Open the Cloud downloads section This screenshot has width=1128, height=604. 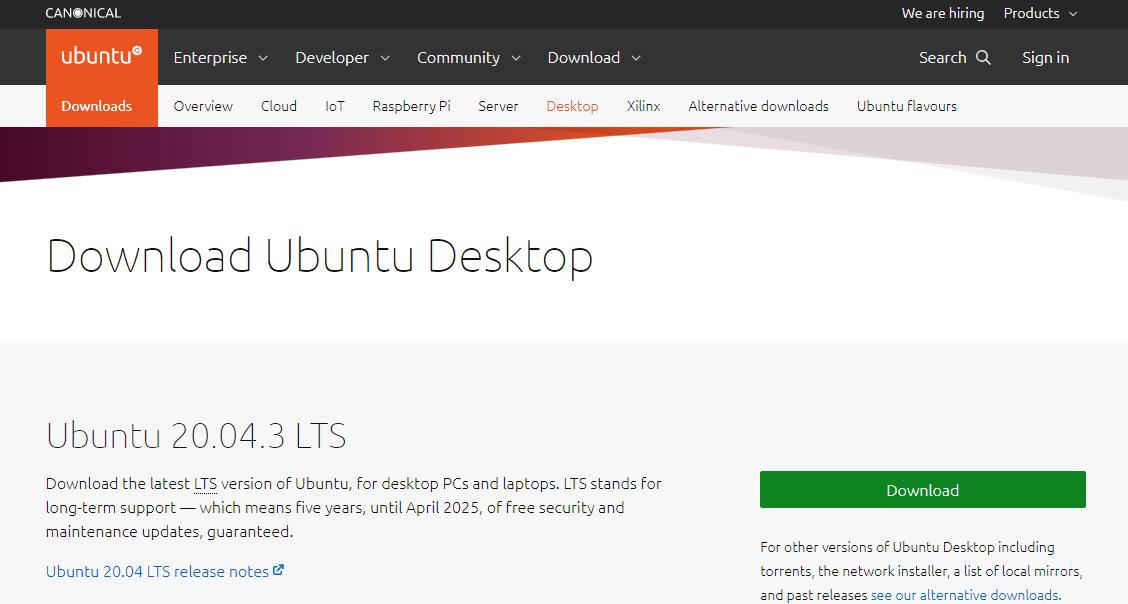point(278,105)
